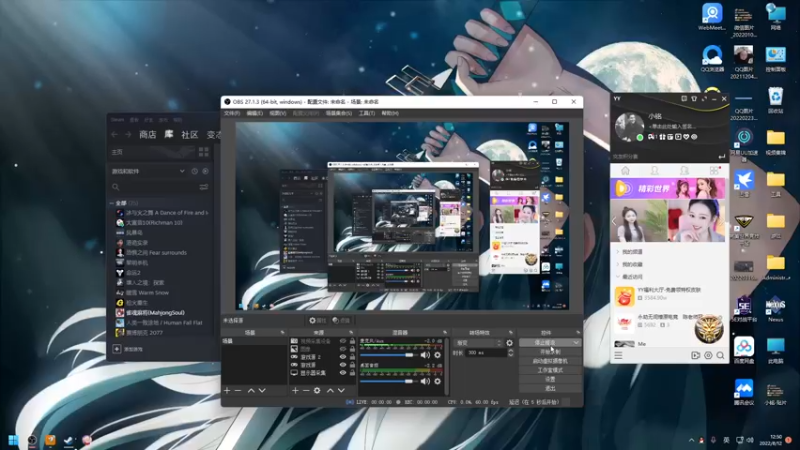The width and height of the screenshot is (800, 450).
Task: Open transition properties gear beside 渐变
Action: tap(509, 343)
